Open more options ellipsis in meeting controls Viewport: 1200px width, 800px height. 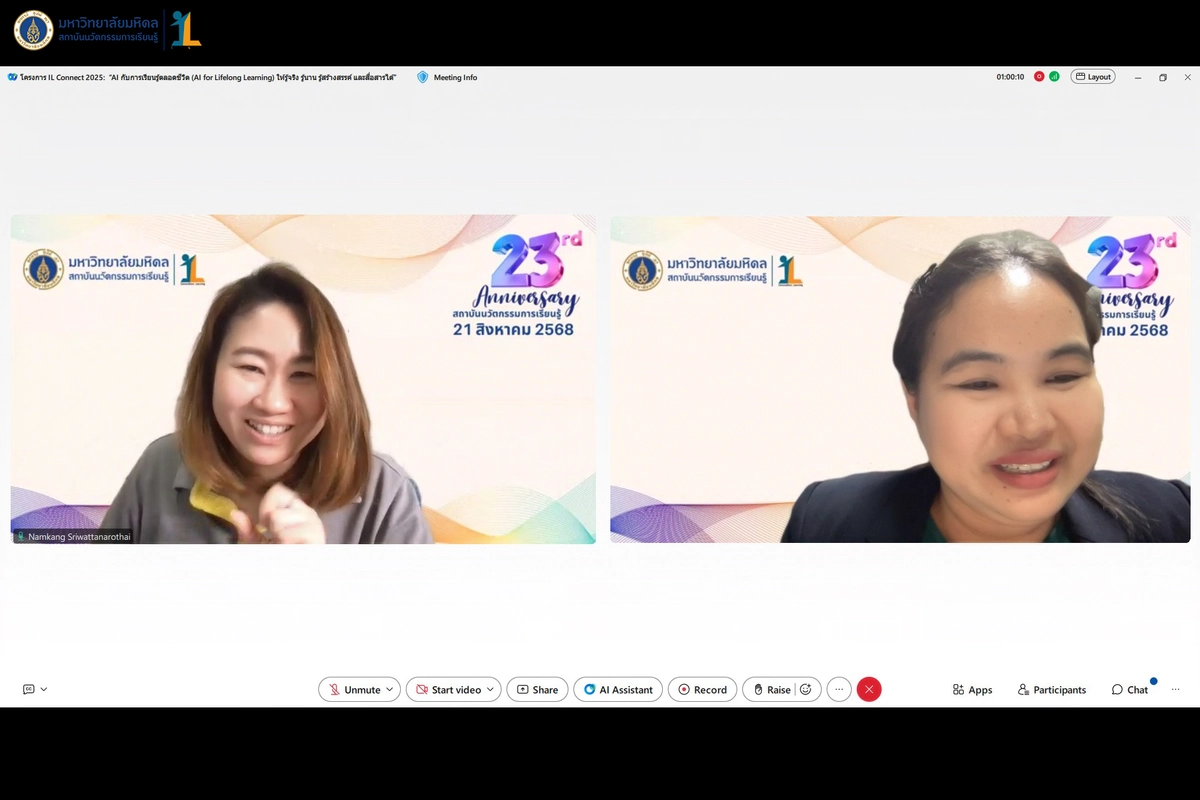(x=839, y=689)
